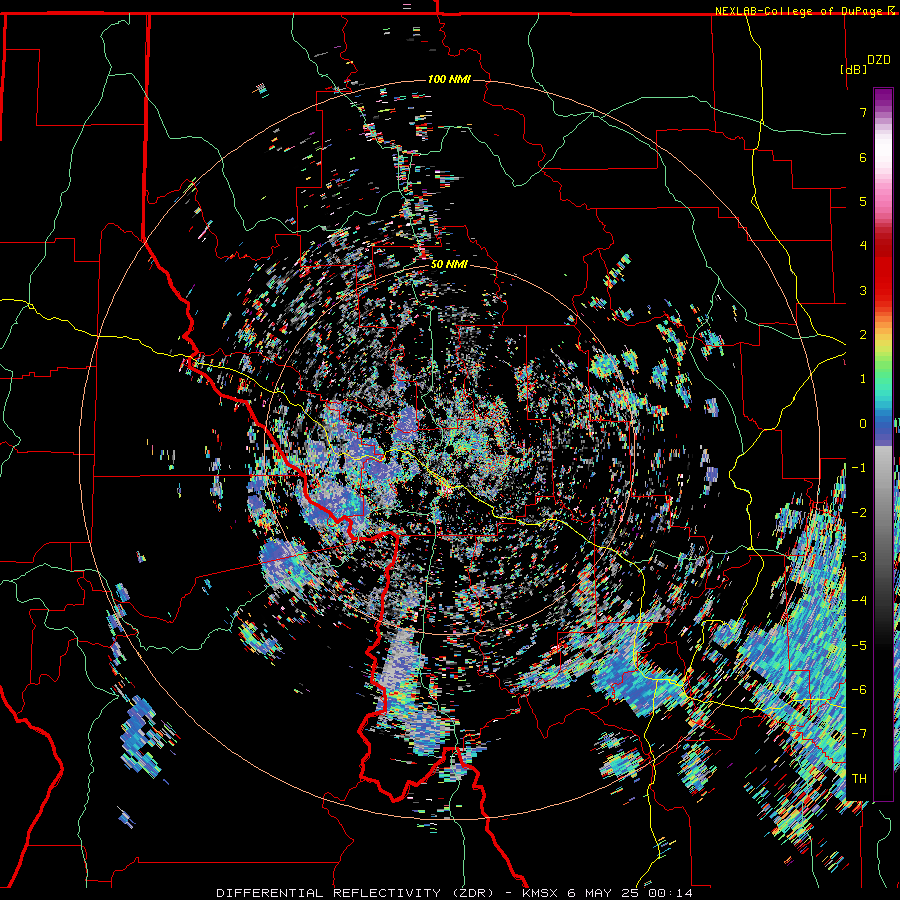
Task: Select the 7 dB scale label
Action: coord(863,112)
